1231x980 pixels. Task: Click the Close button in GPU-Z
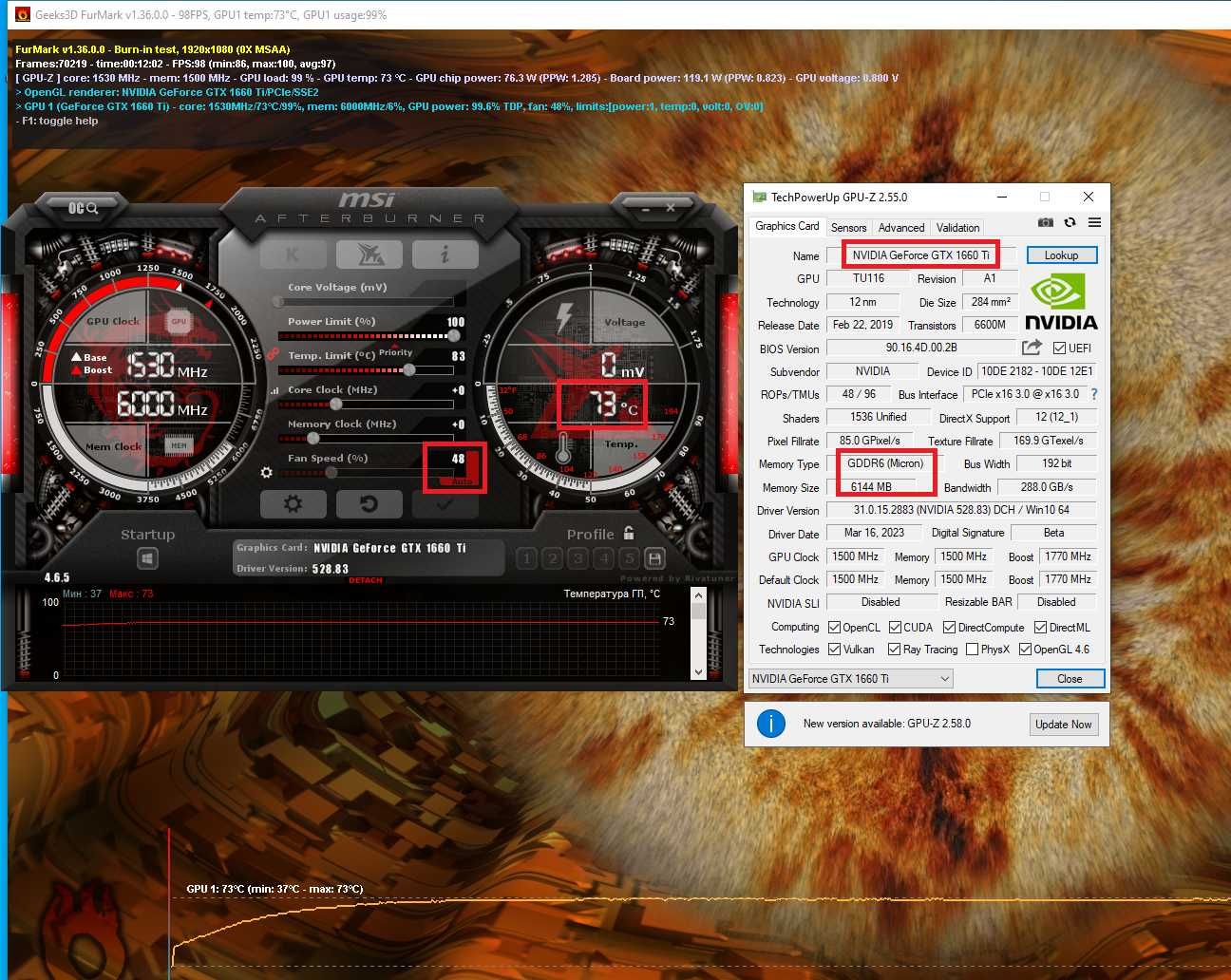[1070, 679]
